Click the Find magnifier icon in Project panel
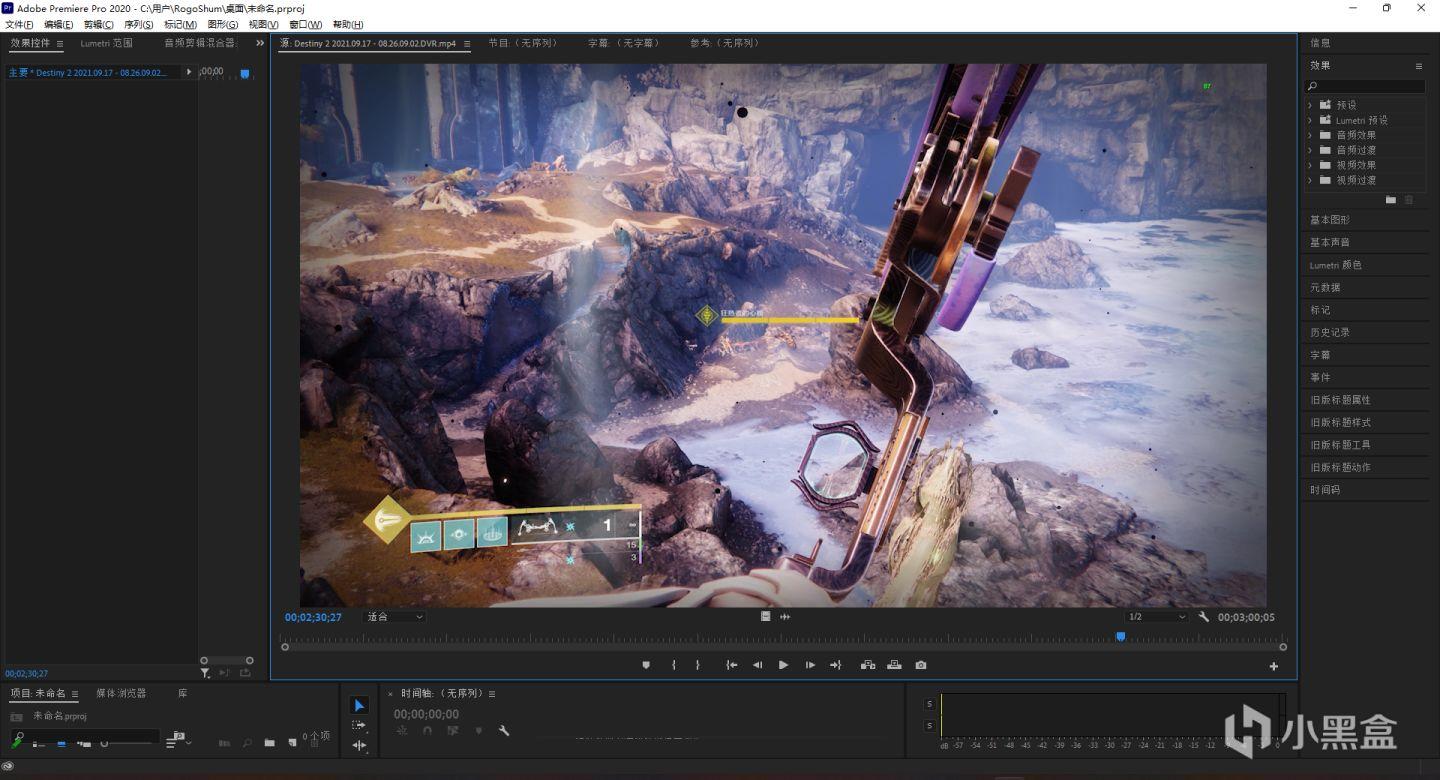 coord(247,743)
